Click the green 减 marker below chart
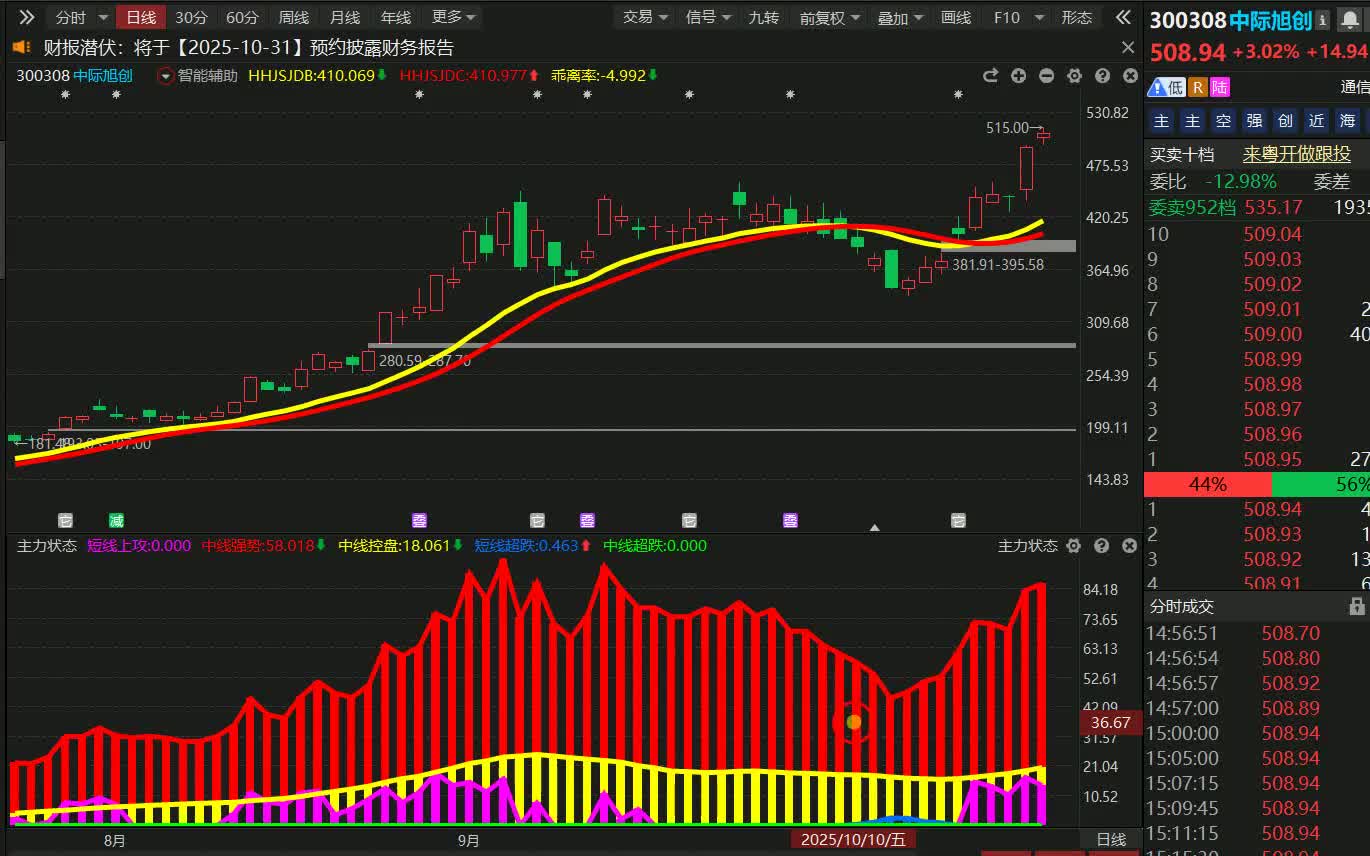This screenshot has width=1370, height=856. tap(116, 520)
